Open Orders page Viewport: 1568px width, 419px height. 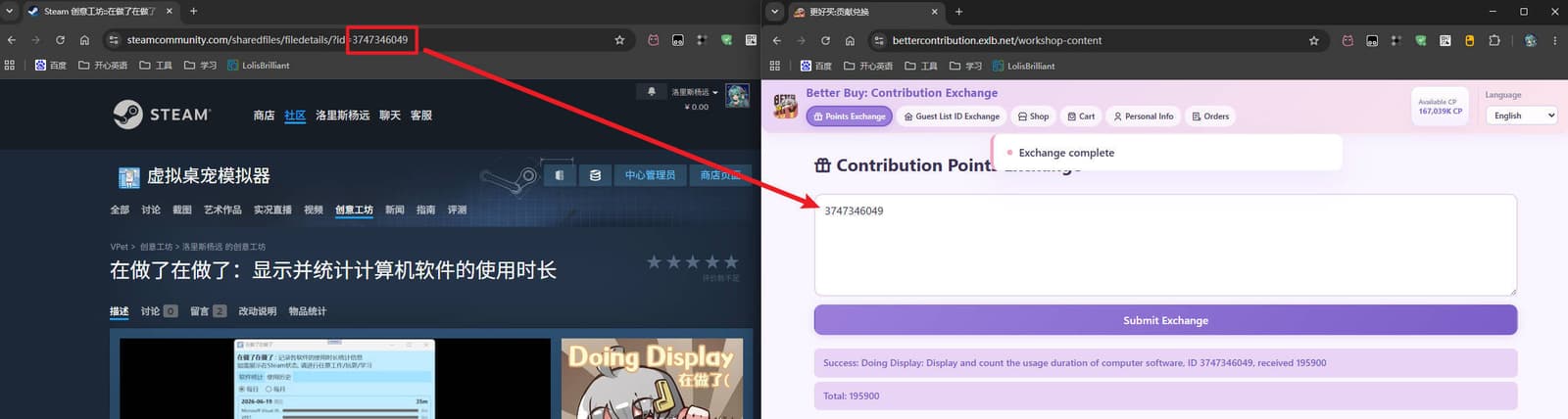[1210, 116]
